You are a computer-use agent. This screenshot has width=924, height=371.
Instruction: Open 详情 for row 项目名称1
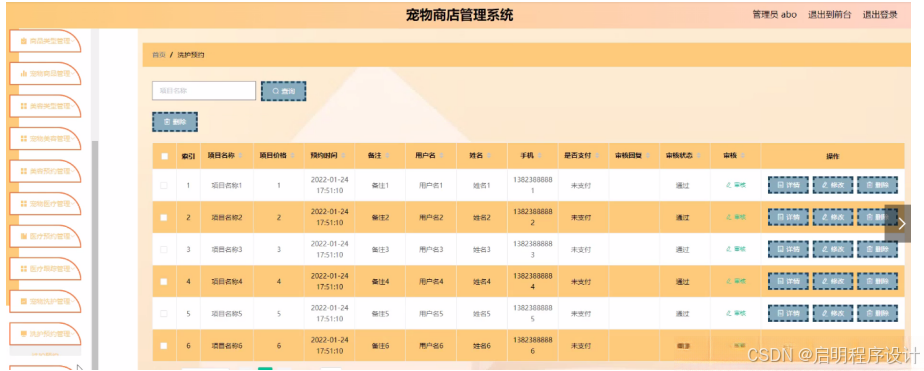pos(788,185)
